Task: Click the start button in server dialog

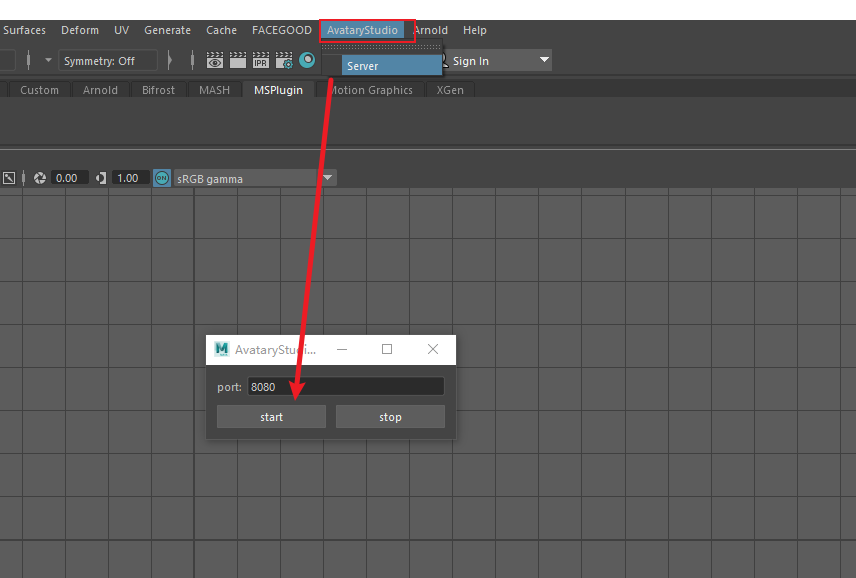Action: point(271,417)
